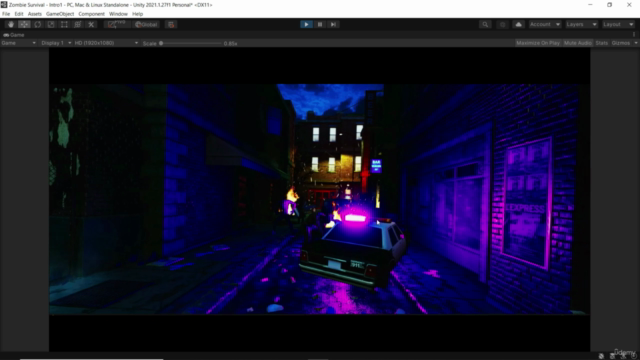Advance one frame with Step button
This screenshot has width=640, height=360.
point(333,24)
